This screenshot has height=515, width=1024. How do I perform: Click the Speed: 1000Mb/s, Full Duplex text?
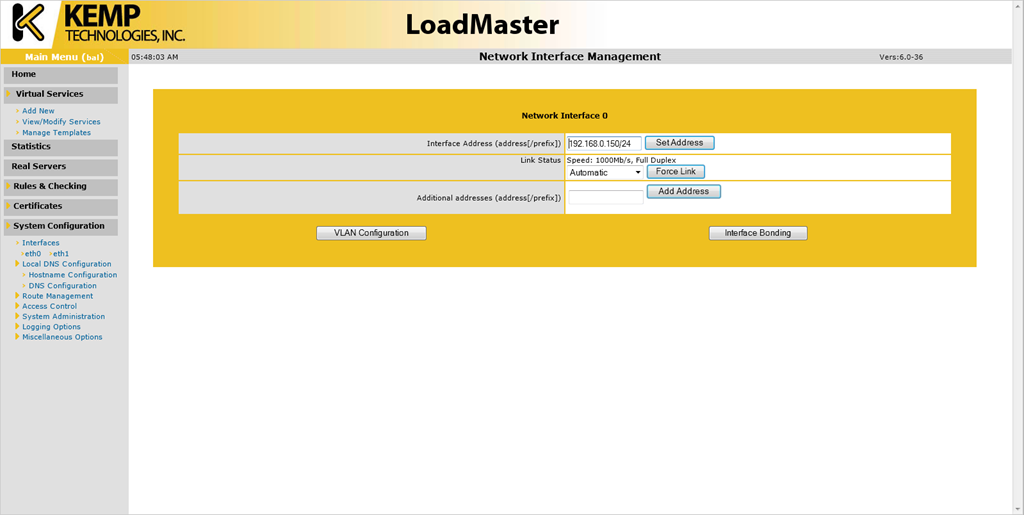coord(621,160)
